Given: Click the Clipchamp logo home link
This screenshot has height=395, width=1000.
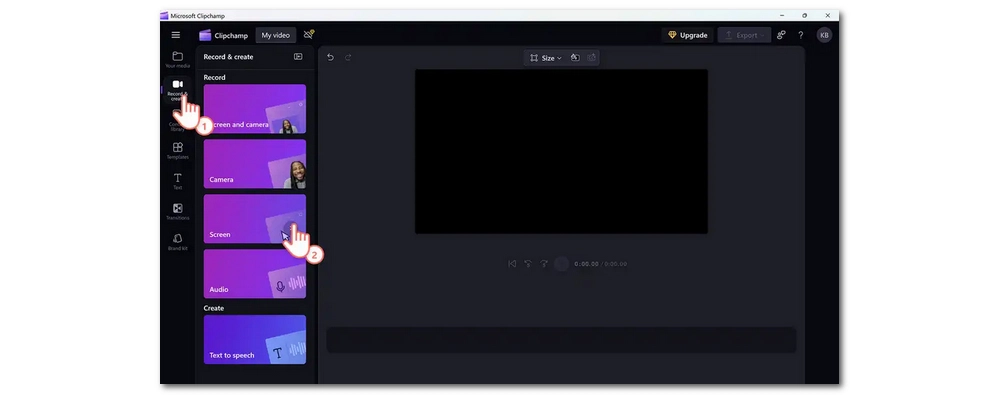Looking at the screenshot, I should tap(223, 36).
